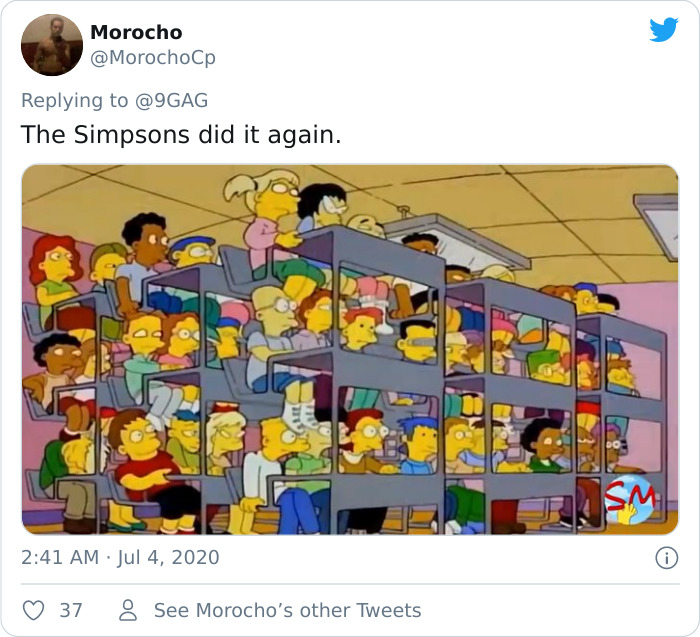This screenshot has height=637, width=700.
Task: Select See Morocho's other Tweets
Action: click(x=288, y=610)
